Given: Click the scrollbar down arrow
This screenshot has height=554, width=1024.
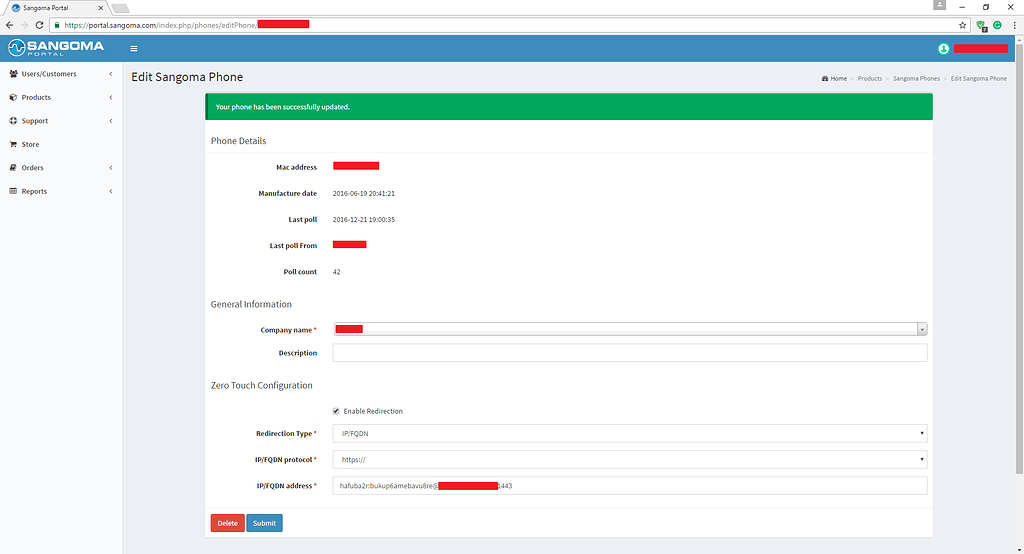Looking at the screenshot, I should pyautogui.click(x=1019, y=549).
